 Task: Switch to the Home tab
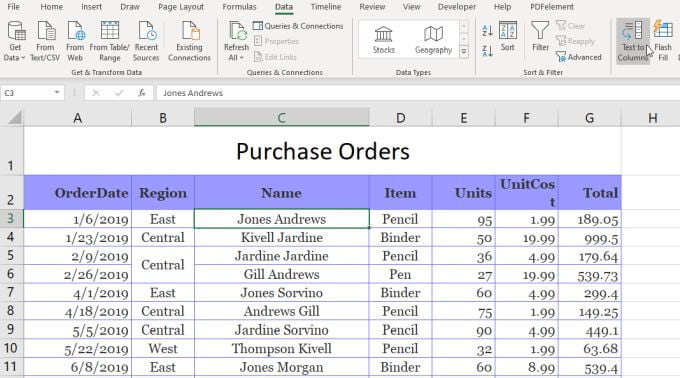52,7
